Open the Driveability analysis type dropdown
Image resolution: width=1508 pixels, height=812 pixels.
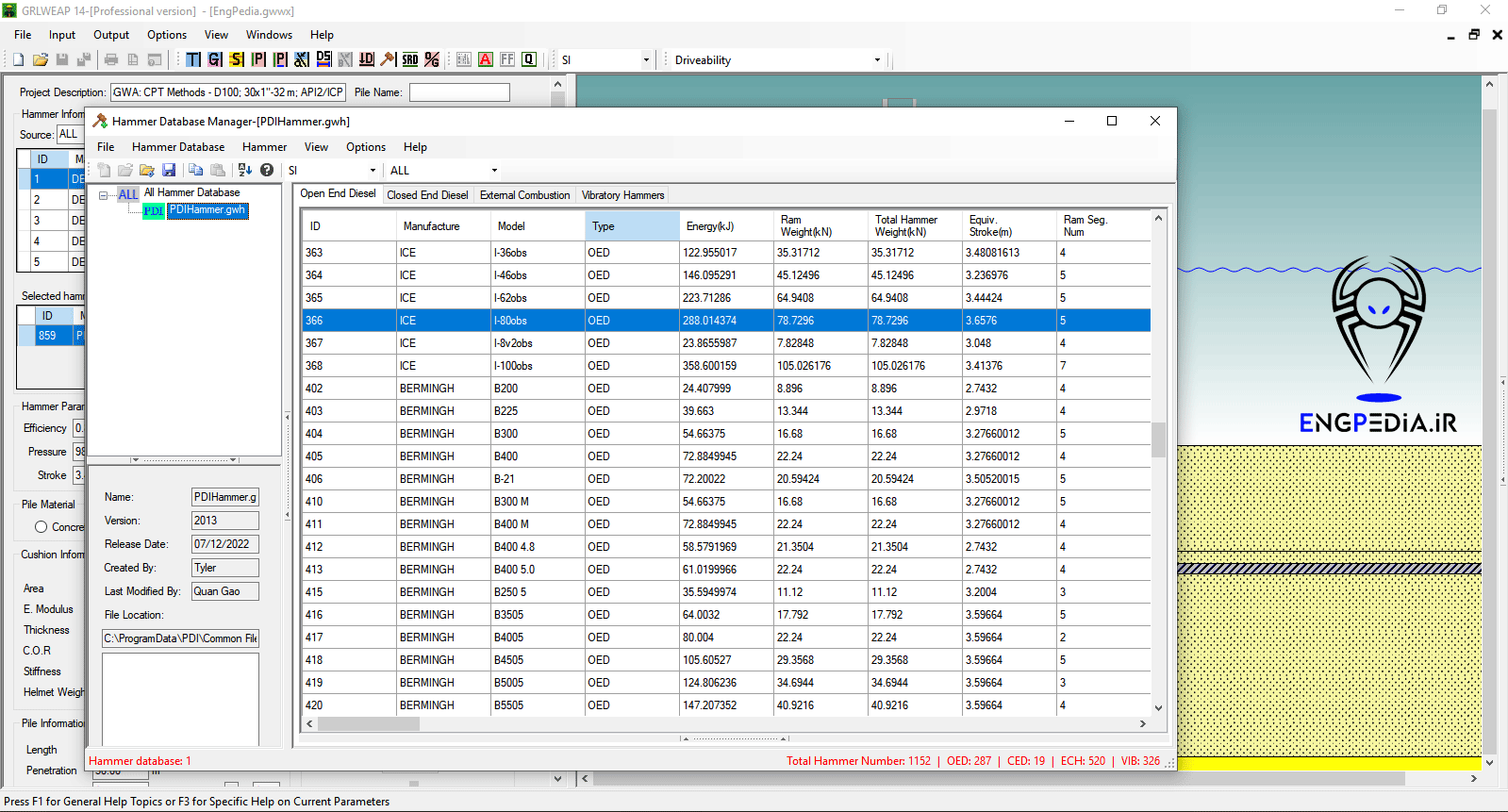point(877,60)
